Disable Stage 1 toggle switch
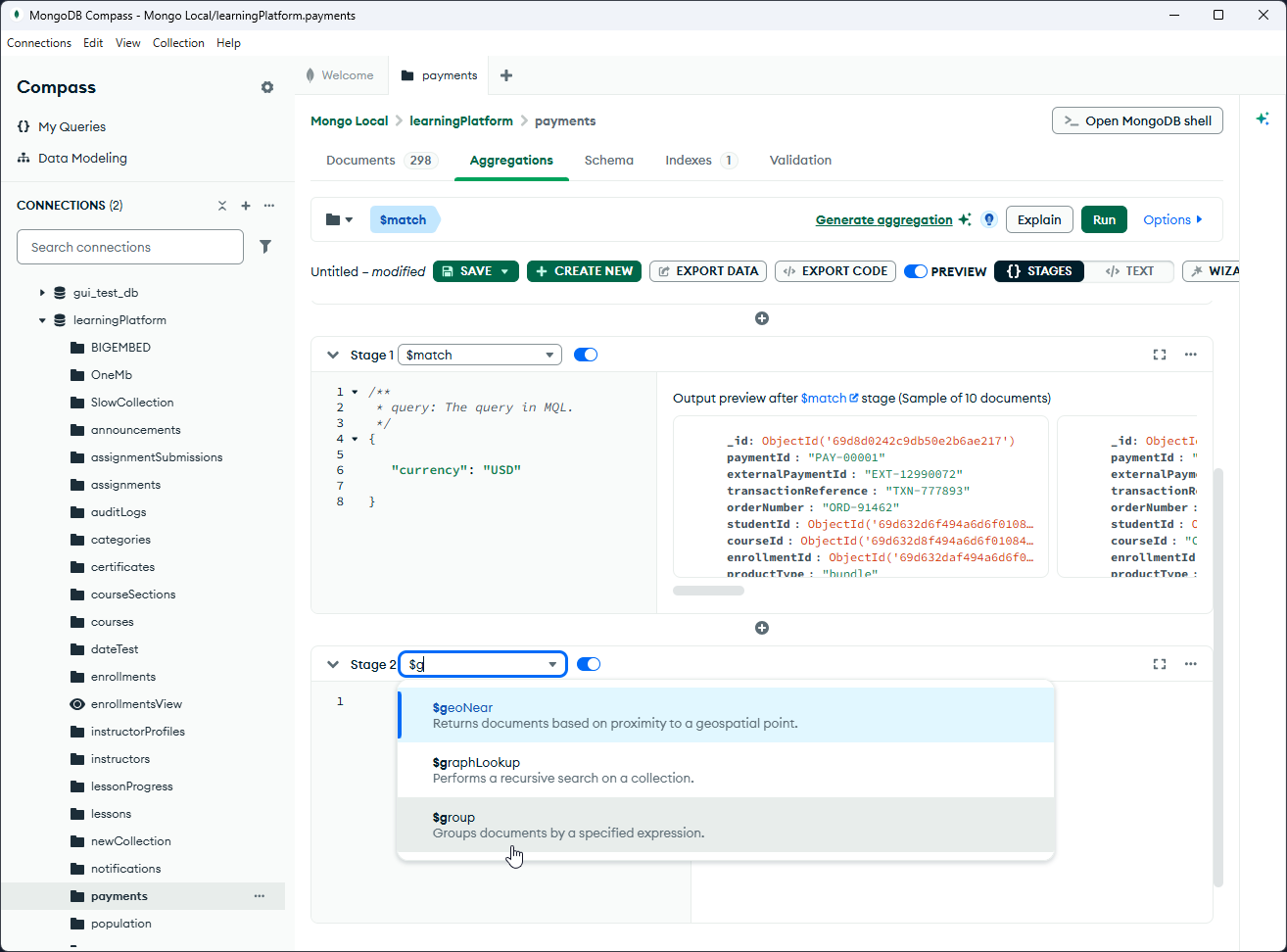This screenshot has height=952, width=1287. pyautogui.click(x=586, y=355)
